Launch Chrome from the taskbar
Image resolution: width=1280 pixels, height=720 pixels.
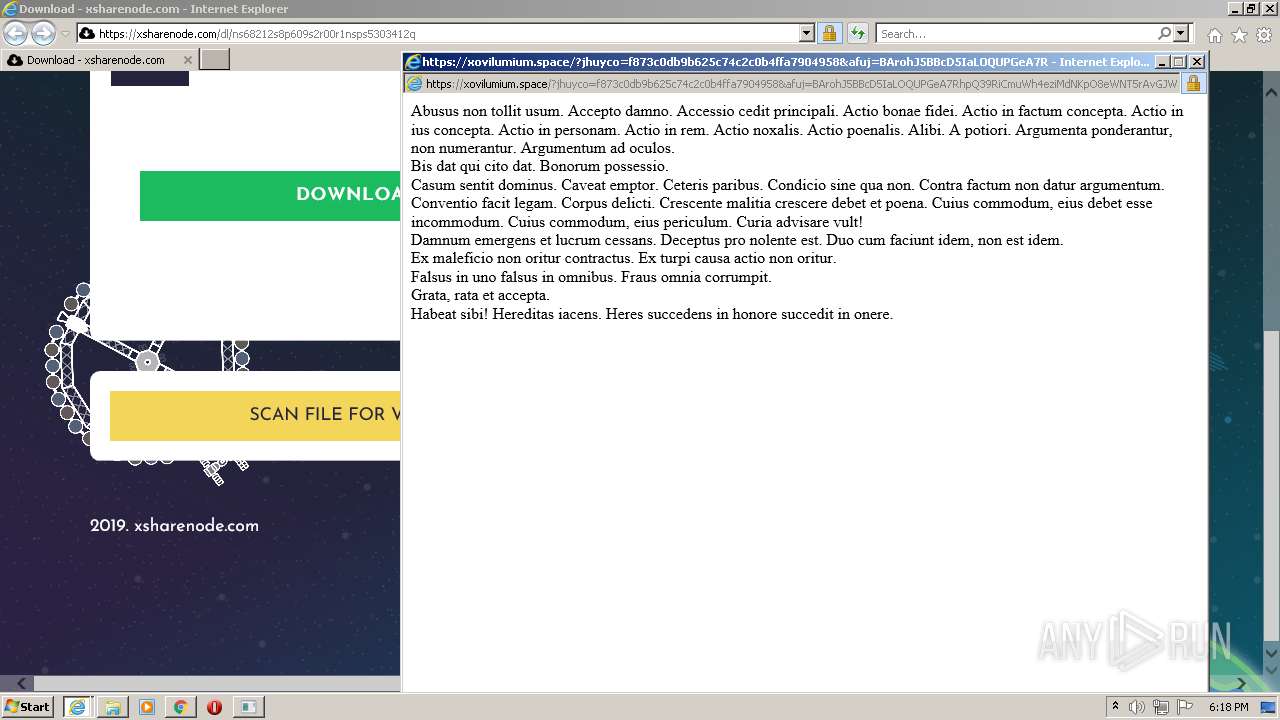pos(180,707)
